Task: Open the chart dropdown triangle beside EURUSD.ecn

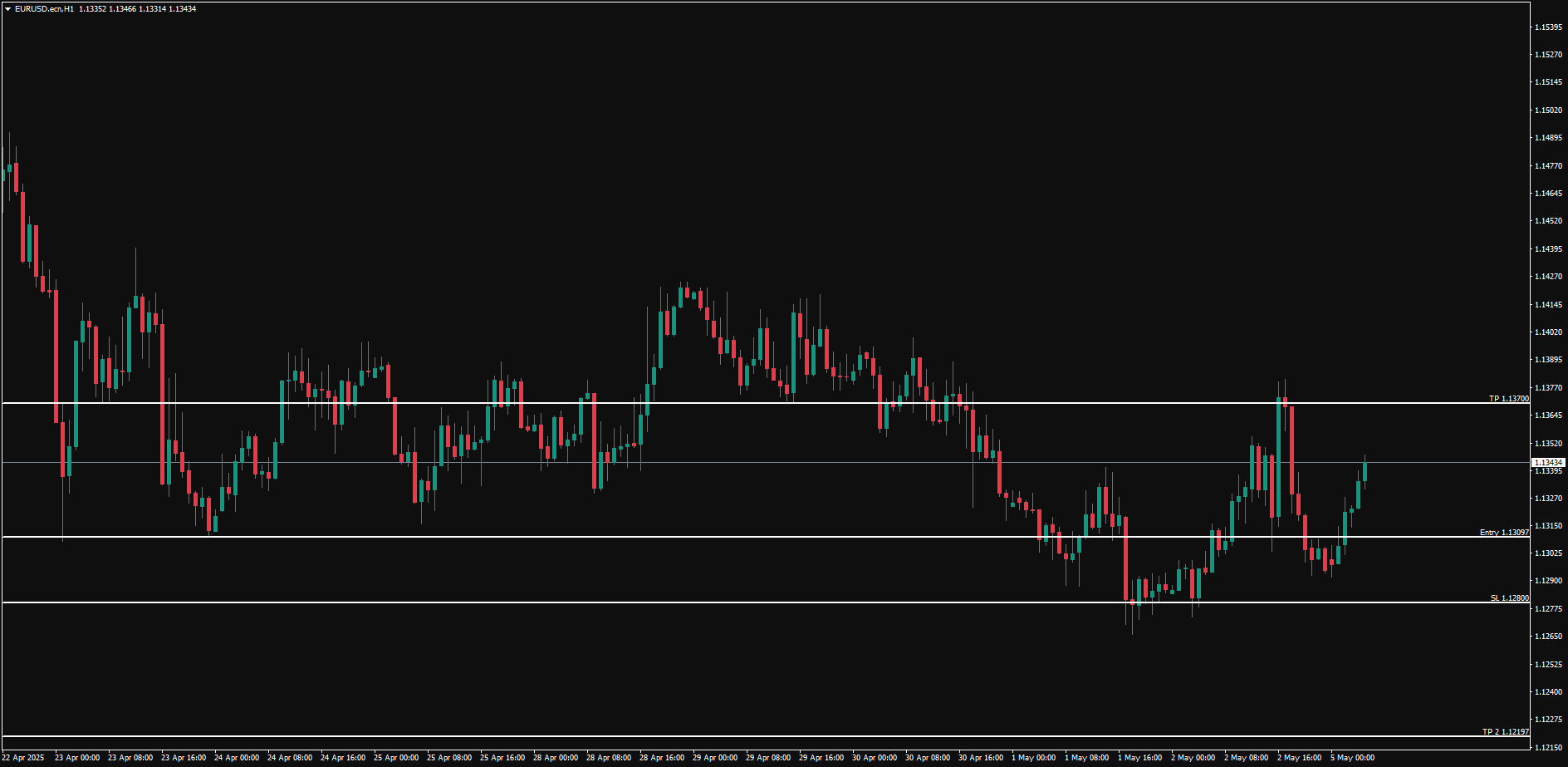Action: coord(7,9)
